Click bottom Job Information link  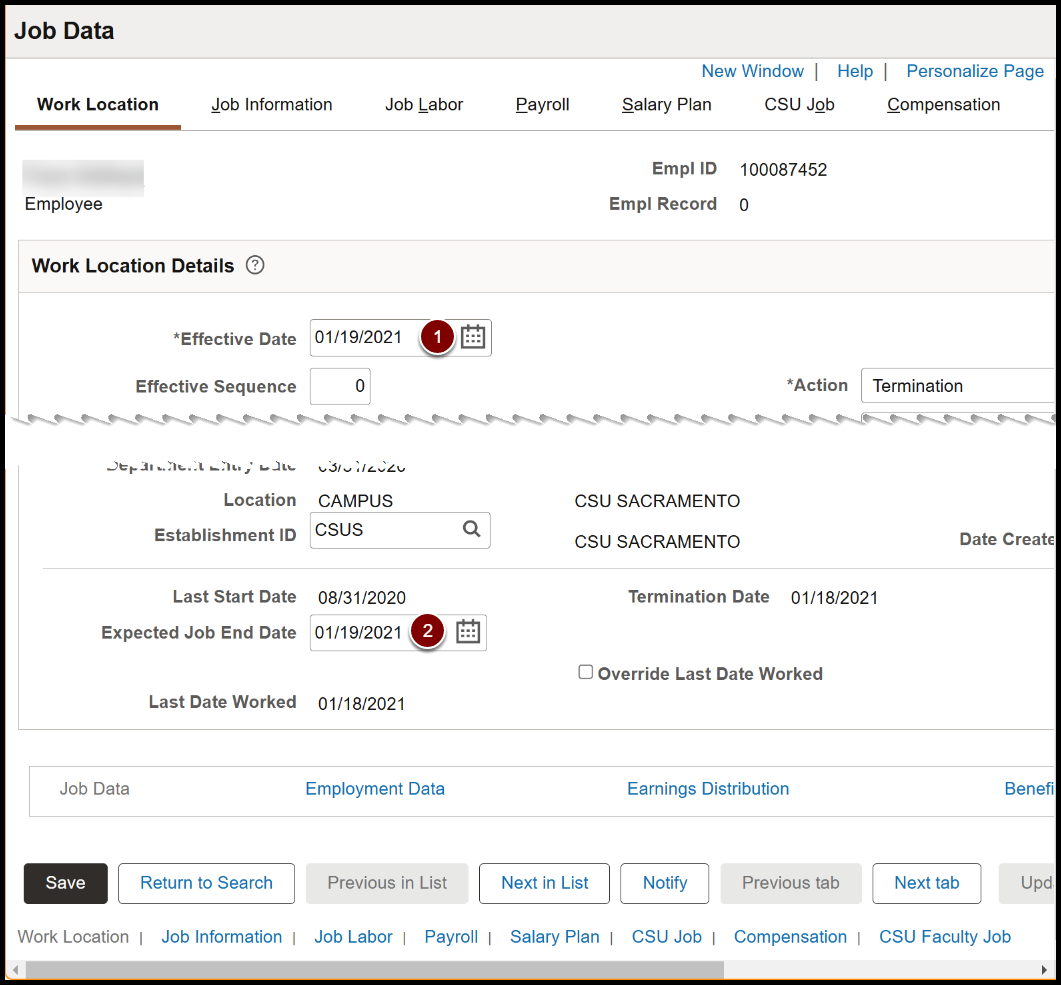coord(221,937)
